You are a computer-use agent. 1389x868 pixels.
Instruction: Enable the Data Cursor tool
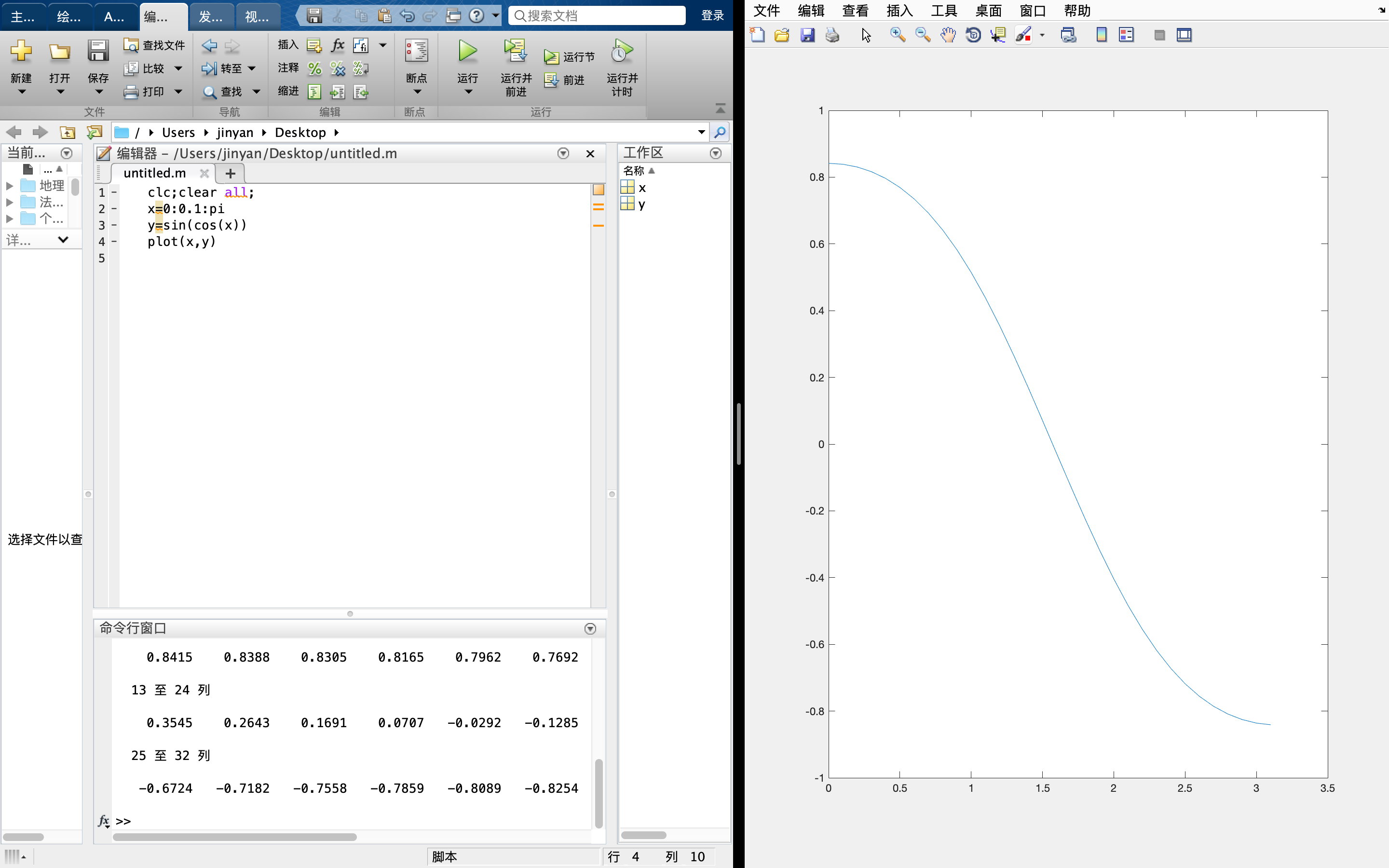pos(998,35)
